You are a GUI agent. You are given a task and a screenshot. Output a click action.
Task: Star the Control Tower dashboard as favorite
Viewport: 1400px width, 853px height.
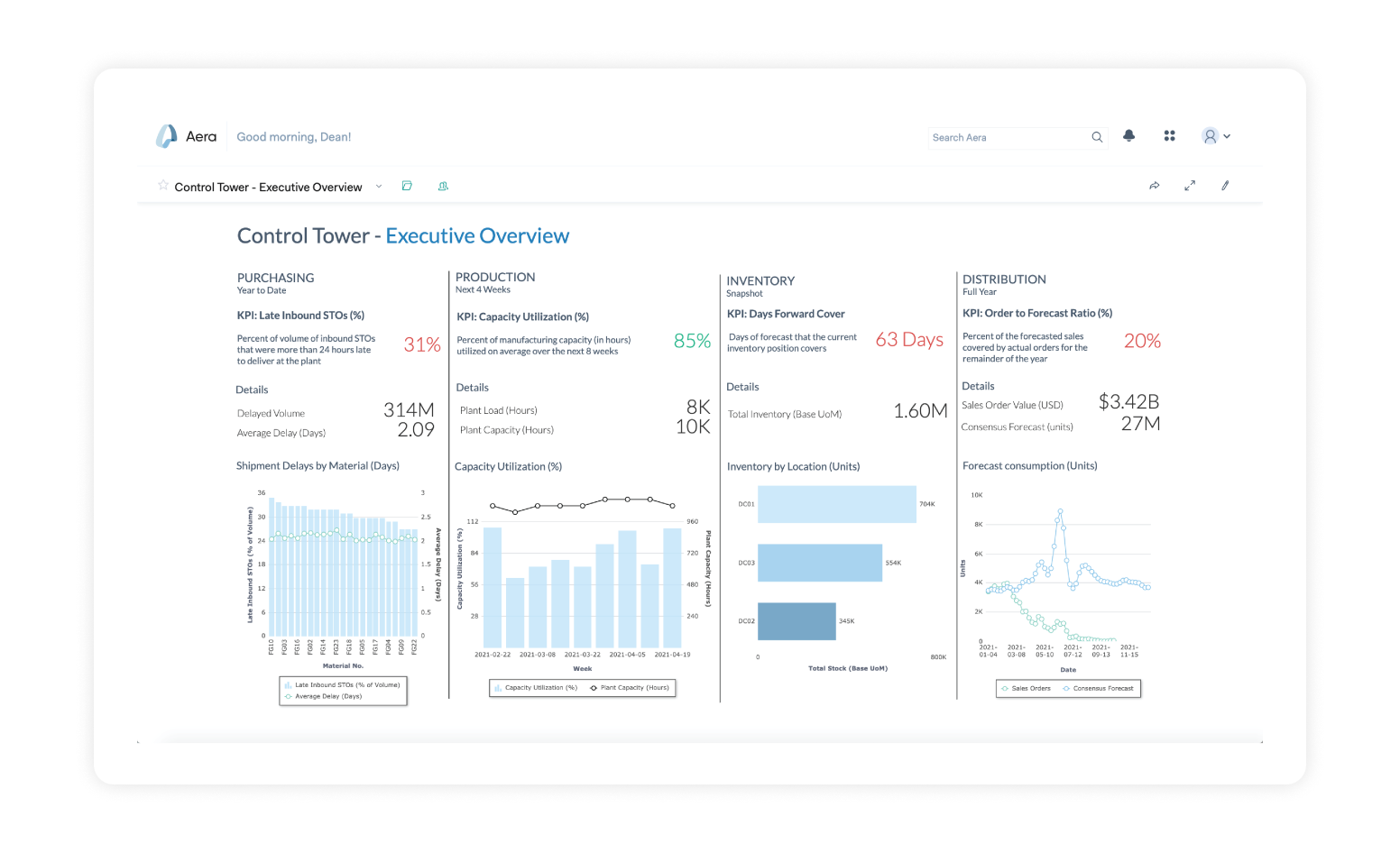[x=163, y=185]
